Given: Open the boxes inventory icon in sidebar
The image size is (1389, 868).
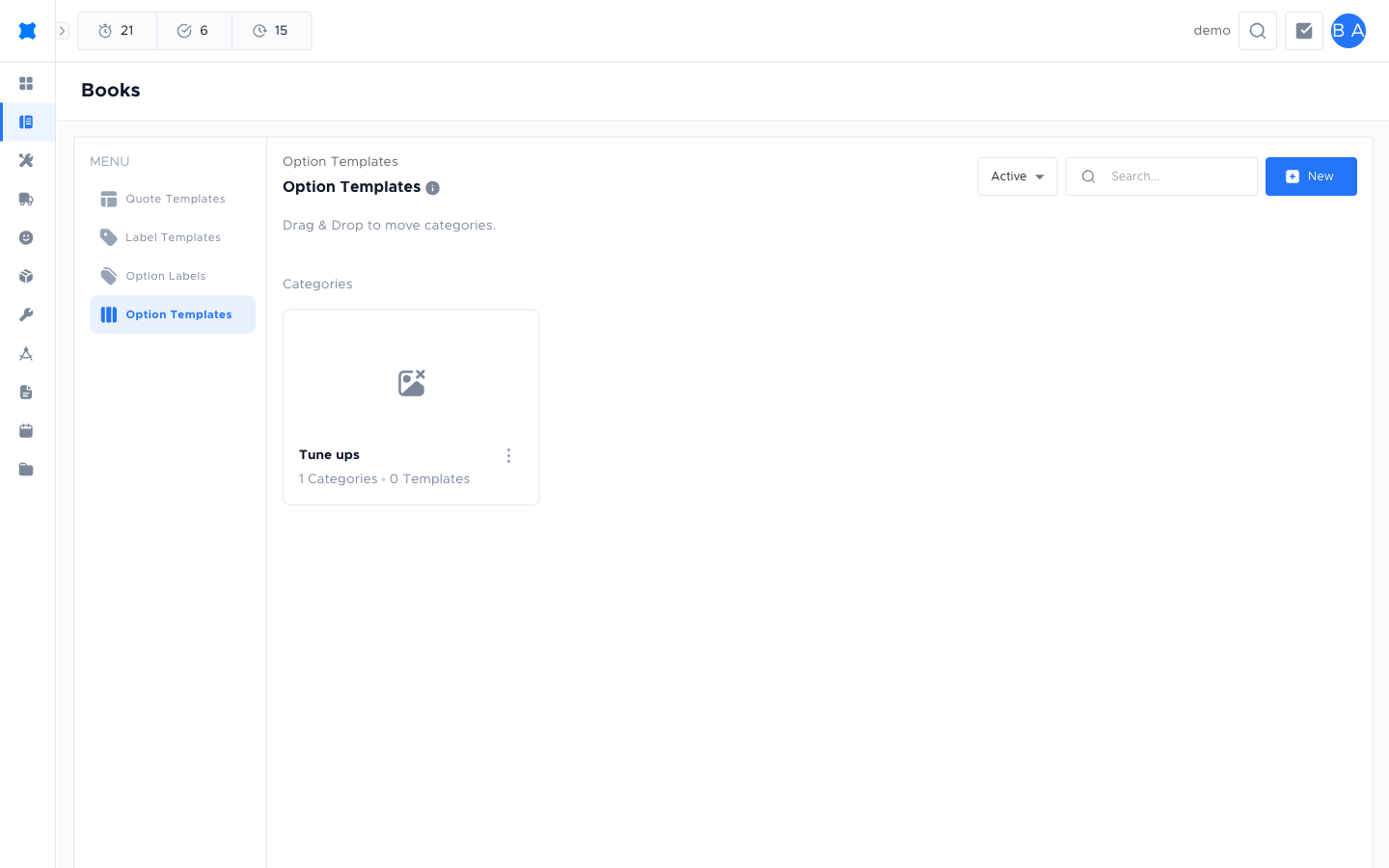Looking at the screenshot, I should click(26, 277).
